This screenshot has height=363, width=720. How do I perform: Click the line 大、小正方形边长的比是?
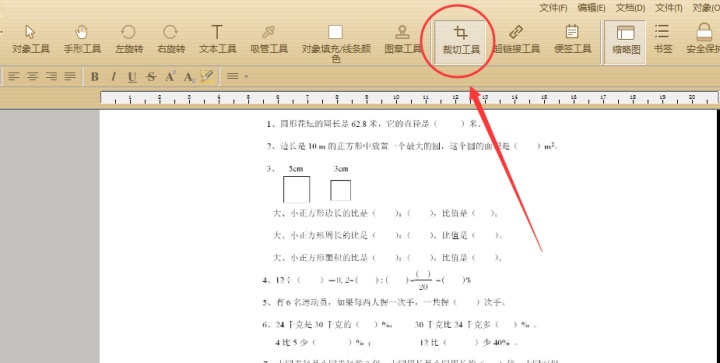coord(385,213)
